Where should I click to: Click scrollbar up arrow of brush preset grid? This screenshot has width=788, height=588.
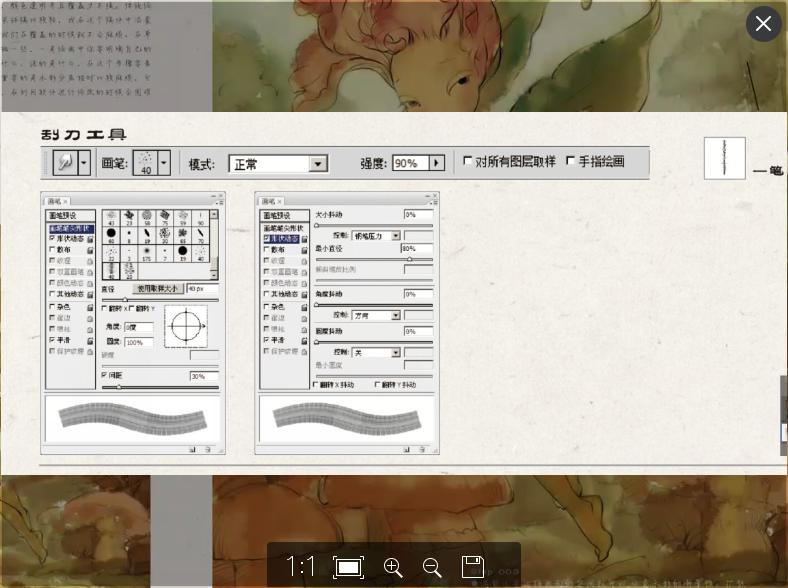214,214
